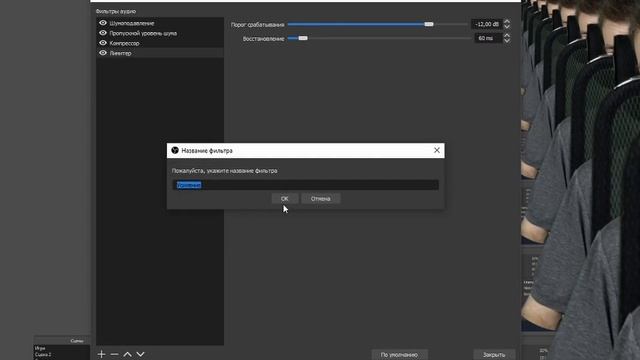Select the Шумоподавление filter row
This screenshot has height=360, width=640.
tap(160, 23)
